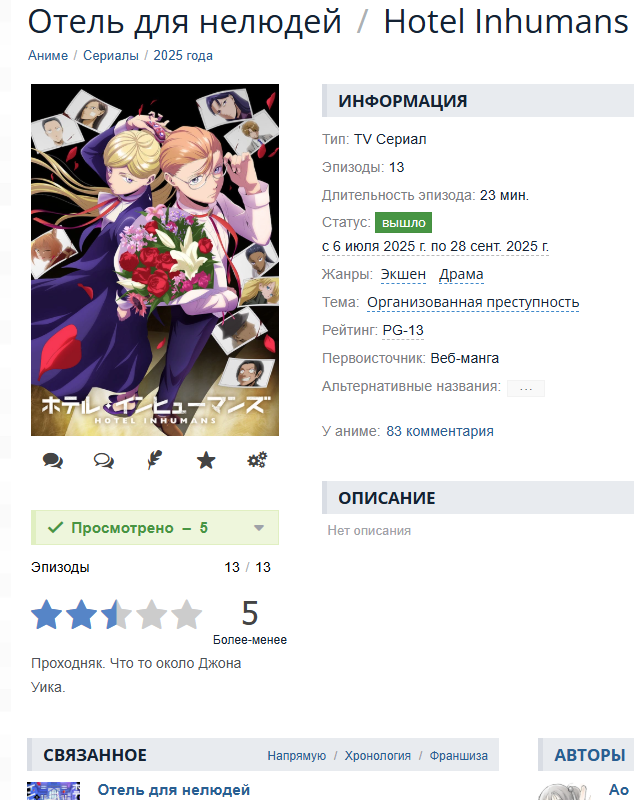This screenshot has width=634, height=800.
Task: Set rating with the fifth star
Action: [186, 614]
